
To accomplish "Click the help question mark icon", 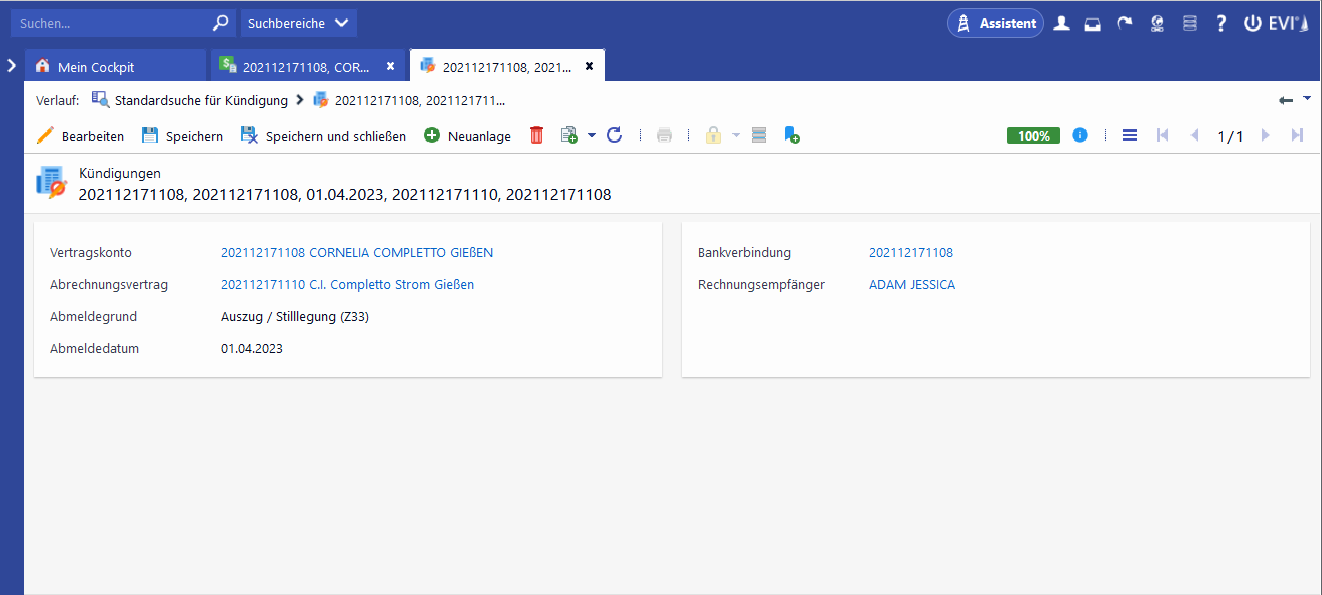I will pos(1221,23).
